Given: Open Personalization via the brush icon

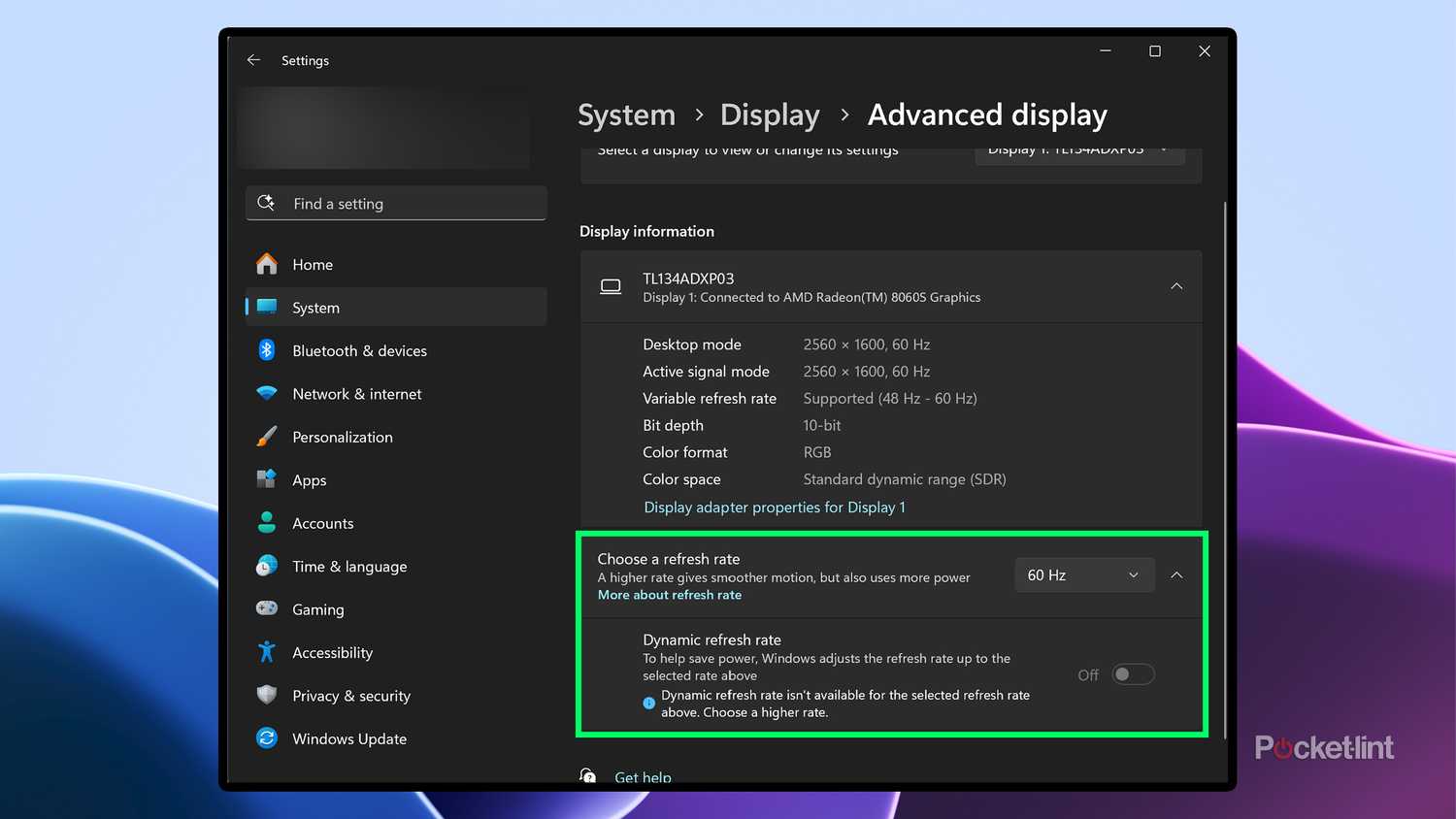Looking at the screenshot, I should 266,437.
